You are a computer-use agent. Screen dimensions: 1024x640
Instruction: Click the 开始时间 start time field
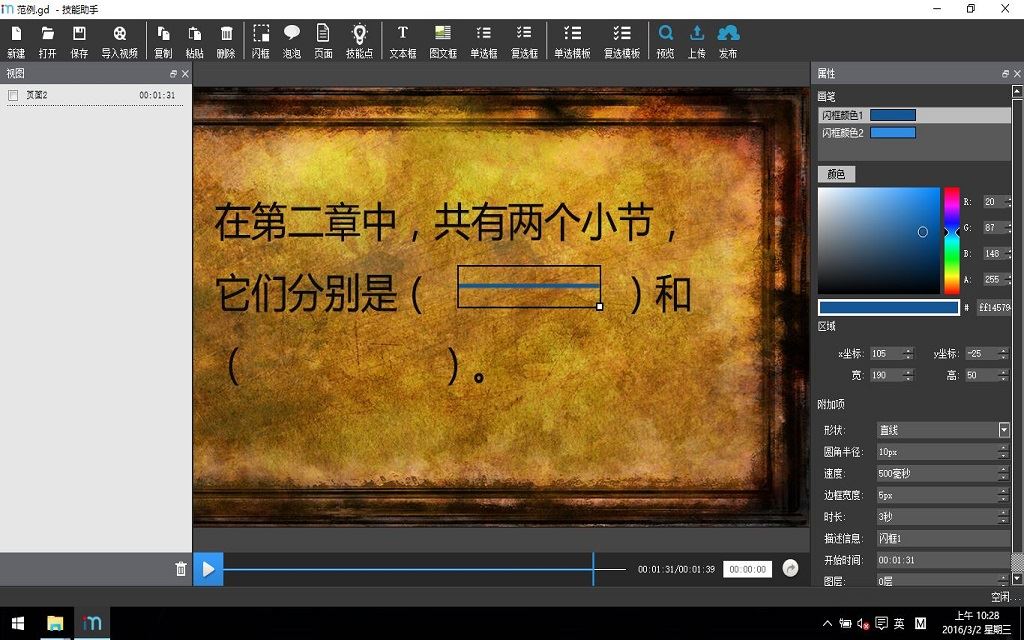[x=943, y=560]
